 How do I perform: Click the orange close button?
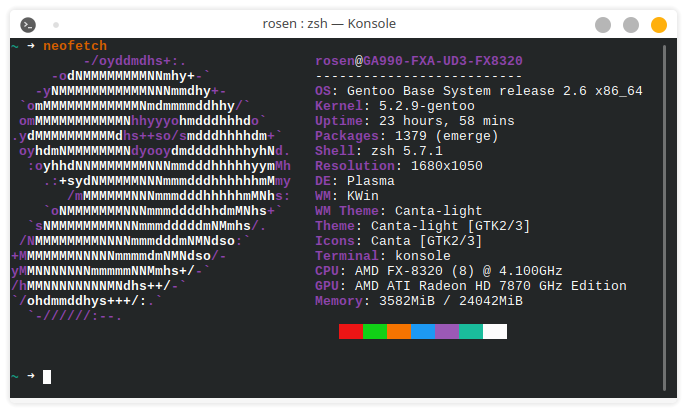[x=659, y=25]
